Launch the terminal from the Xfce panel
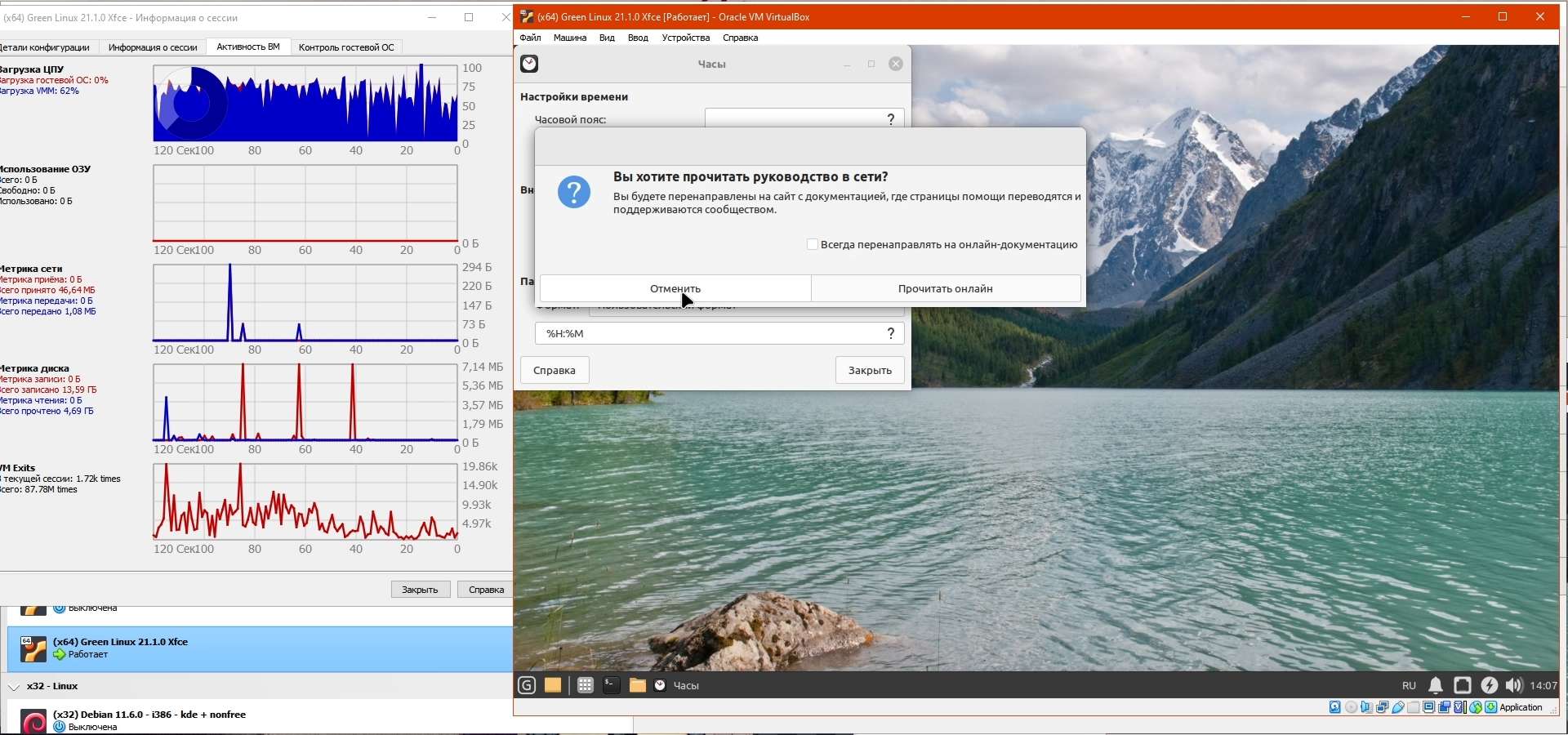 (x=611, y=685)
